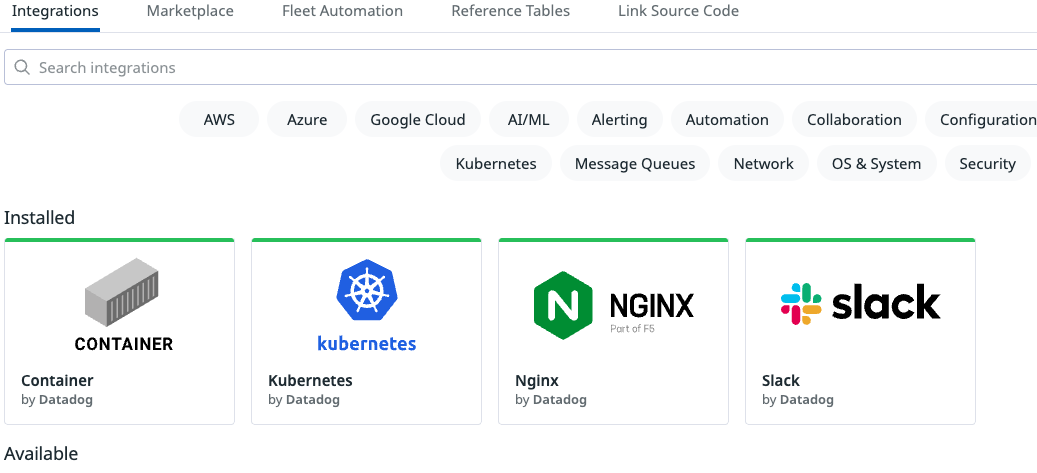This screenshot has height=473, width=1037.
Task: Click the Slack logo image
Action: [860, 304]
